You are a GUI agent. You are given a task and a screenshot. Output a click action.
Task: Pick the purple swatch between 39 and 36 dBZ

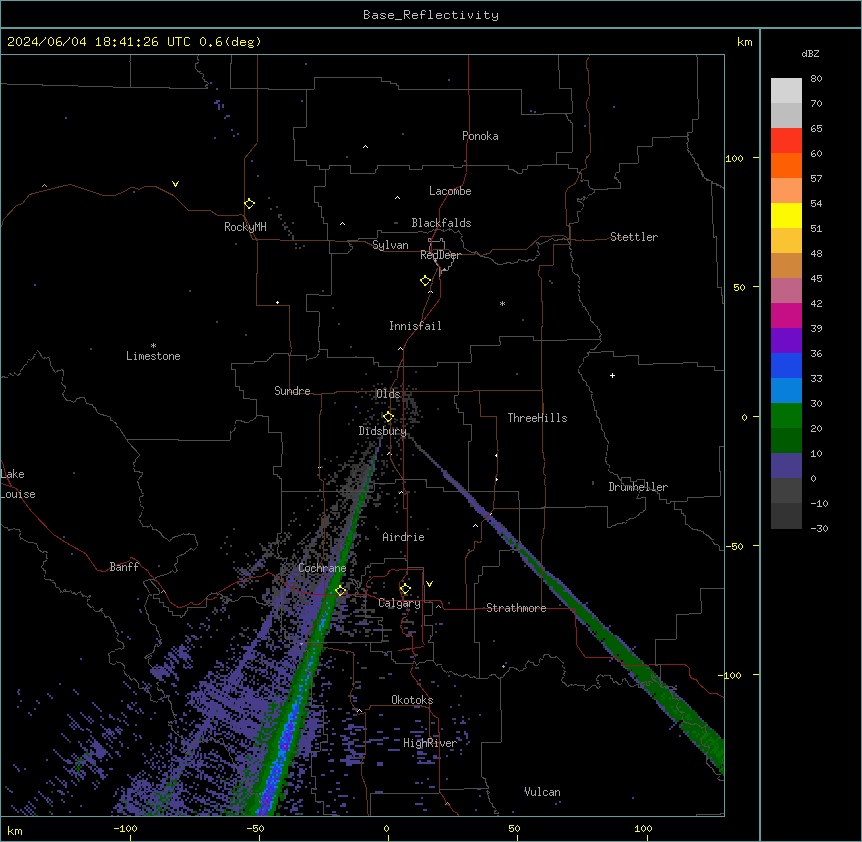[786, 341]
